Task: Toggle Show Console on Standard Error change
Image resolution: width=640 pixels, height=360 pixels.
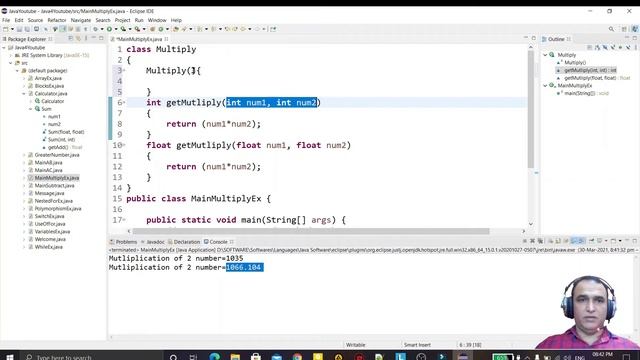Action: pos(580,241)
